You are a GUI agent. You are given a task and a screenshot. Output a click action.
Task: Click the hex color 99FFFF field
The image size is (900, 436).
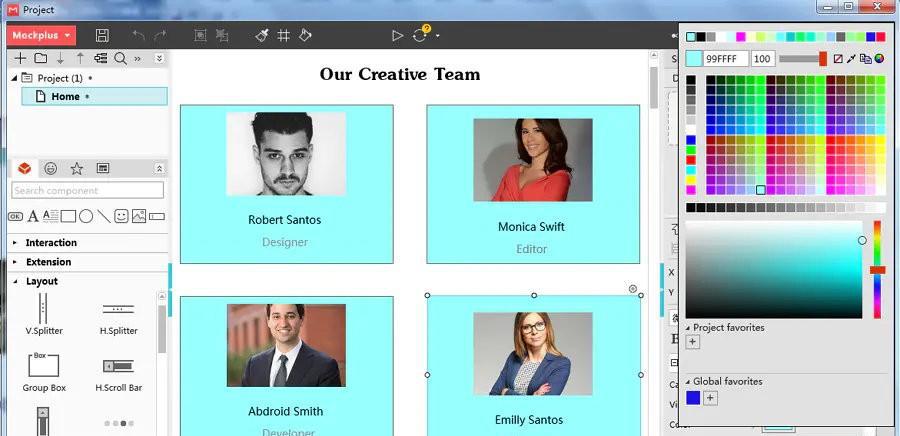point(726,59)
